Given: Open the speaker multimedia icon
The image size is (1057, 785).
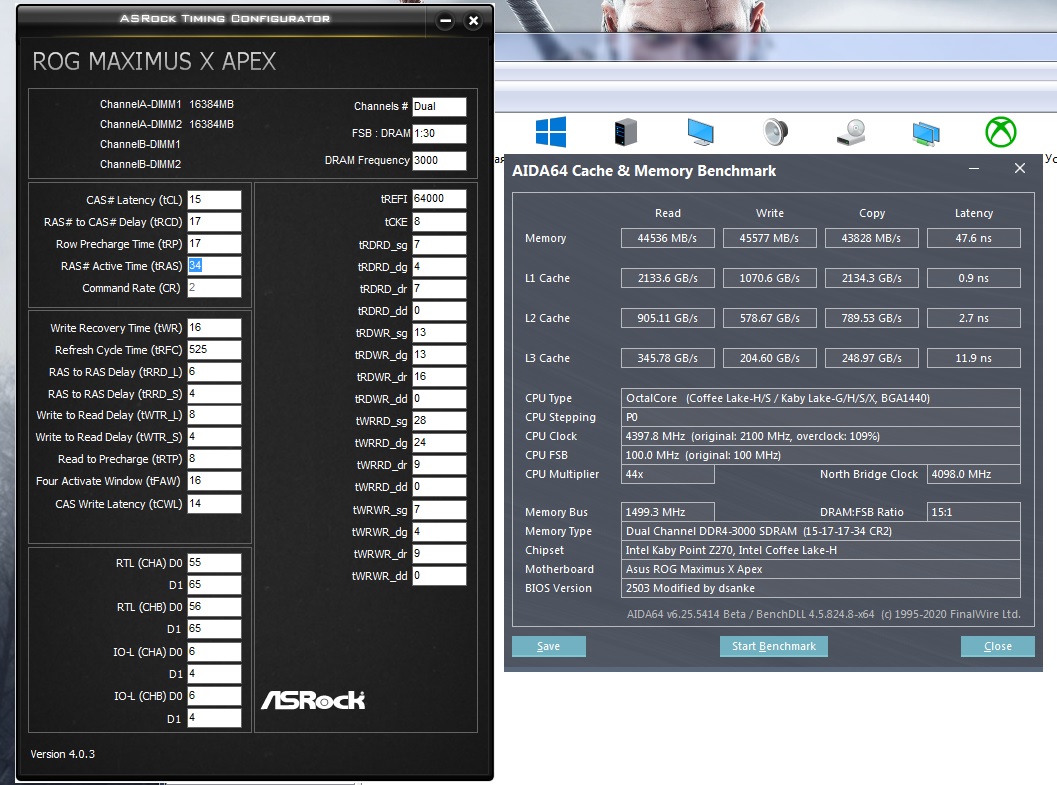Looking at the screenshot, I should click(x=775, y=132).
